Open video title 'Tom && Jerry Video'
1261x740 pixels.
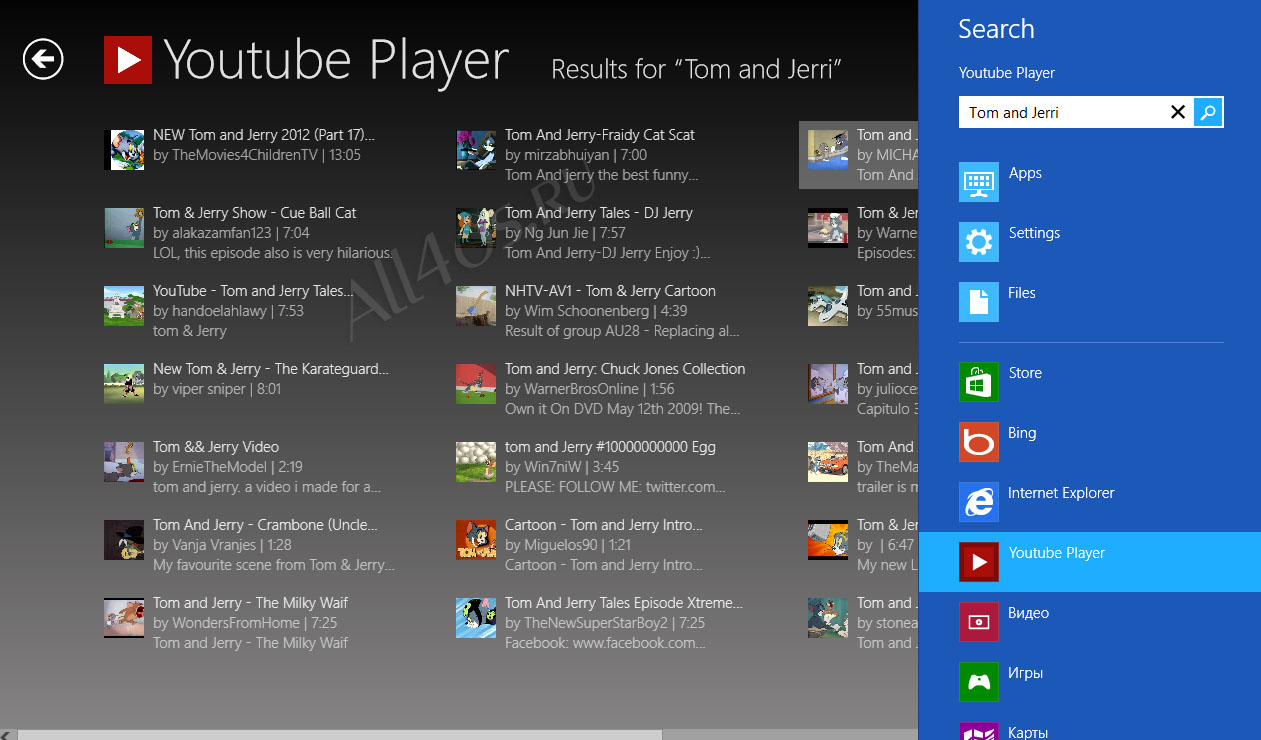pyautogui.click(x=216, y=447)
